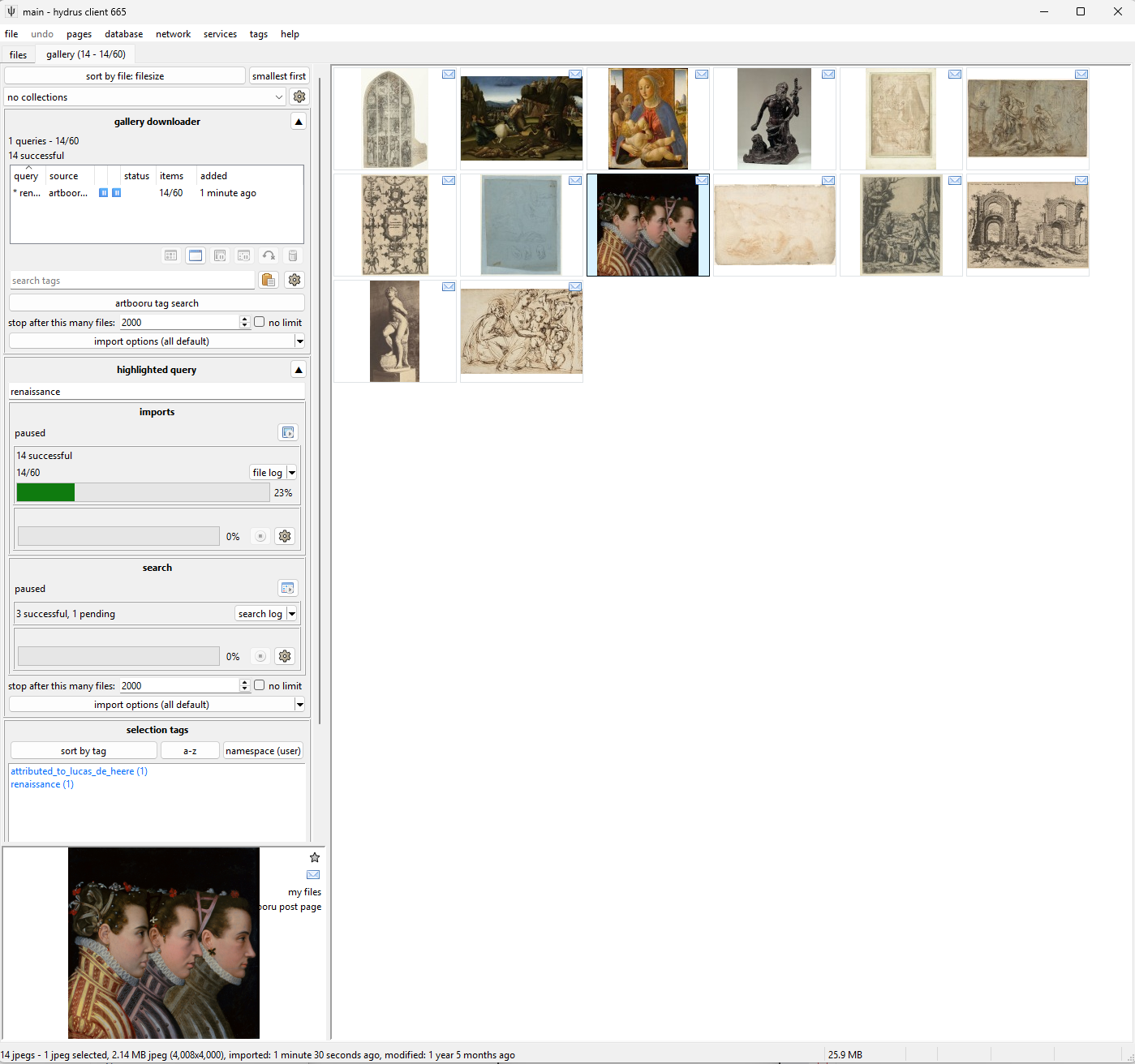Image resolution: width=1135 pixels, height=1064 pixels.
Task: Tick the no limit checkbox under the search log section
Action: [x=260, y=685]
